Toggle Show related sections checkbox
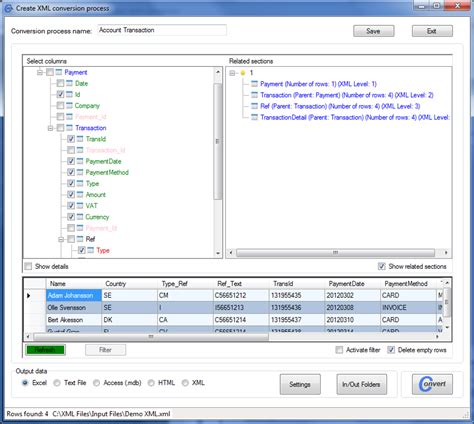 (x=382, y=266)
